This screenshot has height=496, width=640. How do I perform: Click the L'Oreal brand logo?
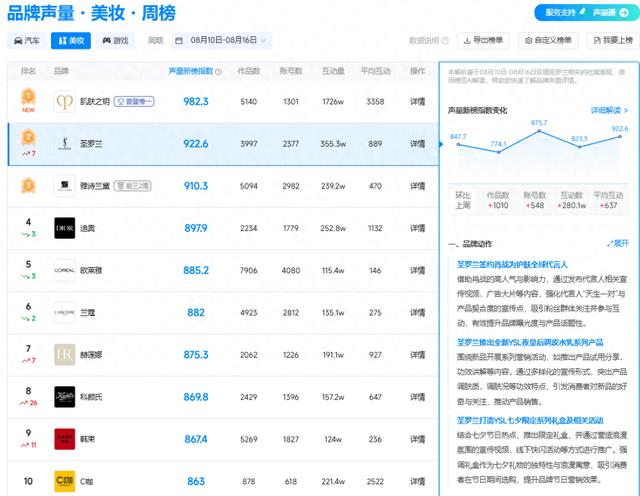64,269
